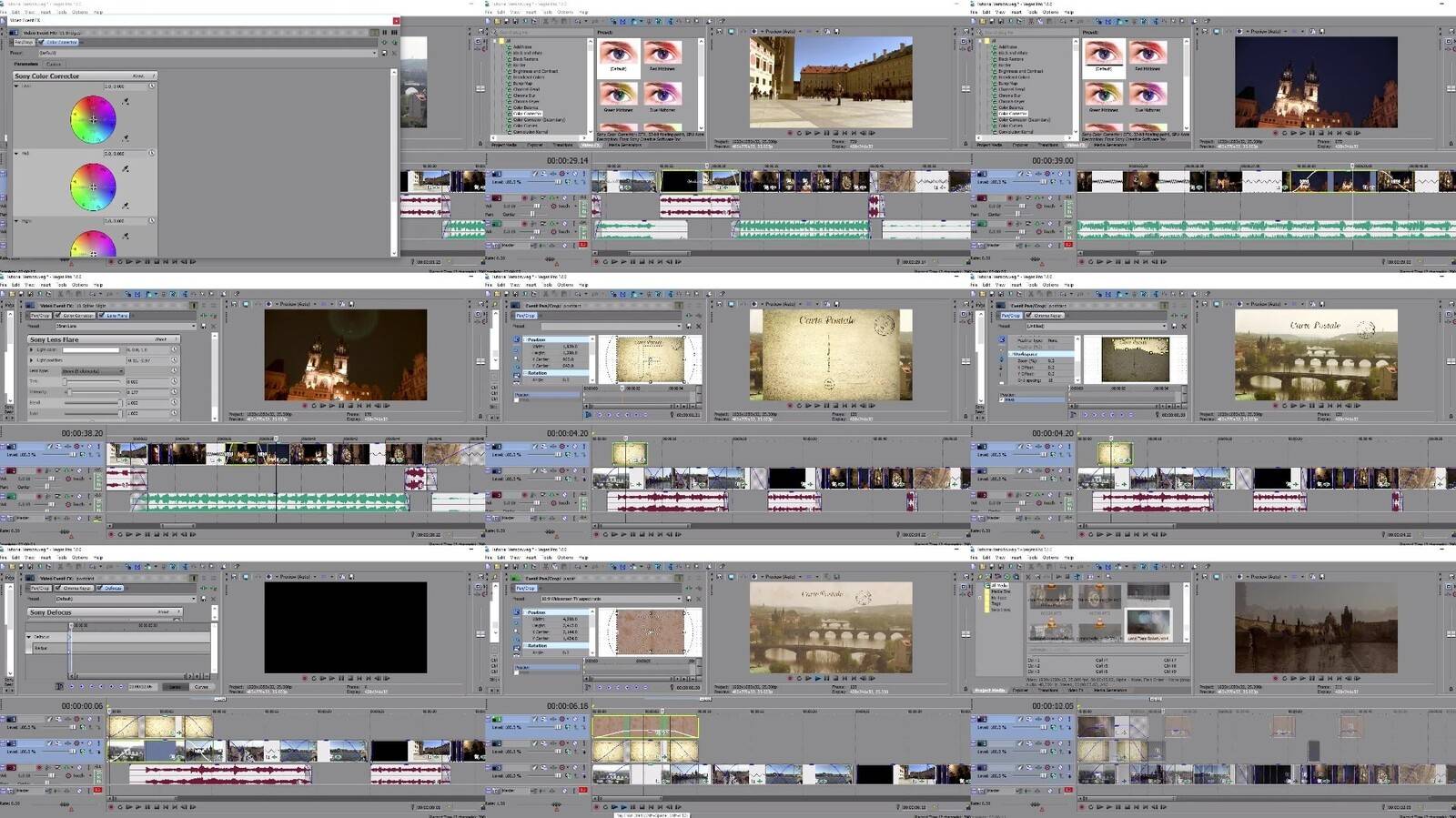
Task: Click the animate clock icon on the Low row
Action: [152, 86]
